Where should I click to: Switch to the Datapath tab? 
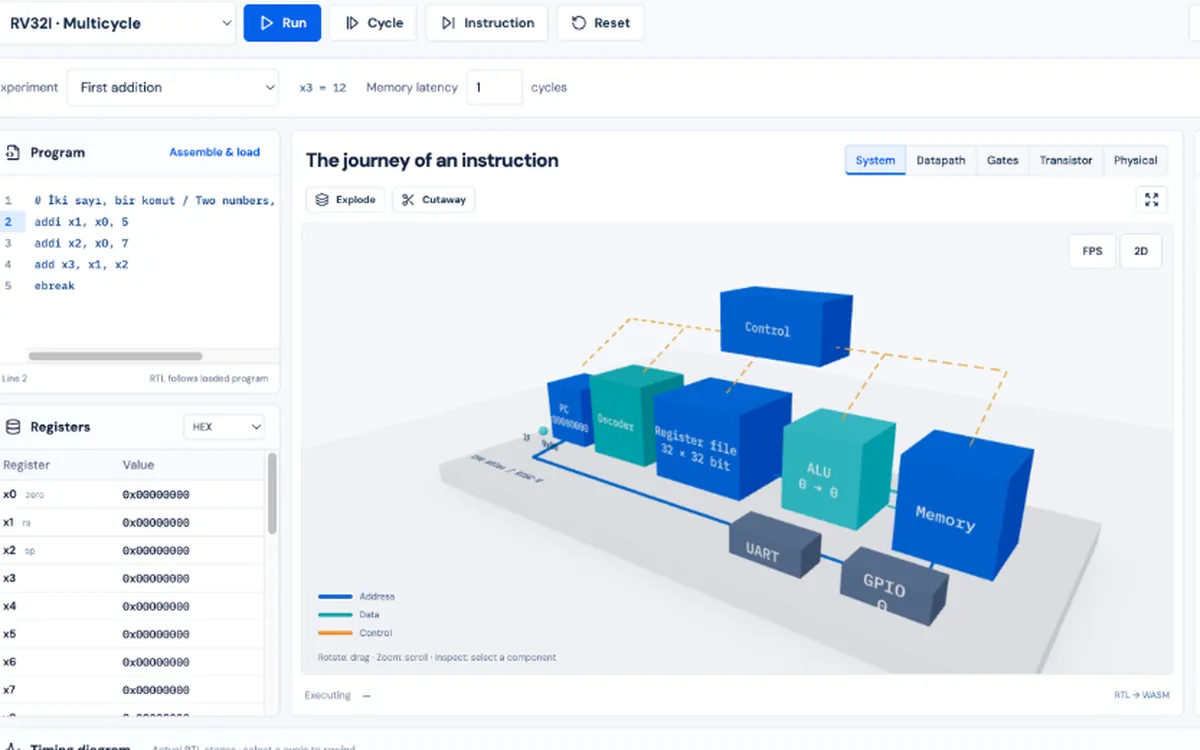(940, 160)
